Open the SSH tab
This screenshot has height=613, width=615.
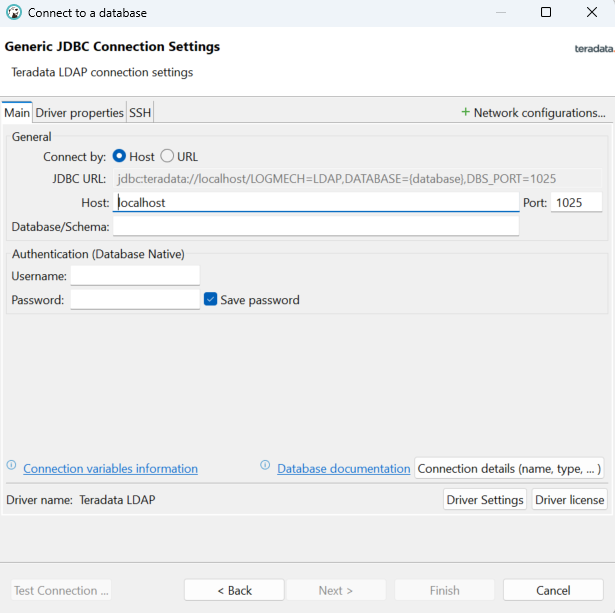click(140, 113)
